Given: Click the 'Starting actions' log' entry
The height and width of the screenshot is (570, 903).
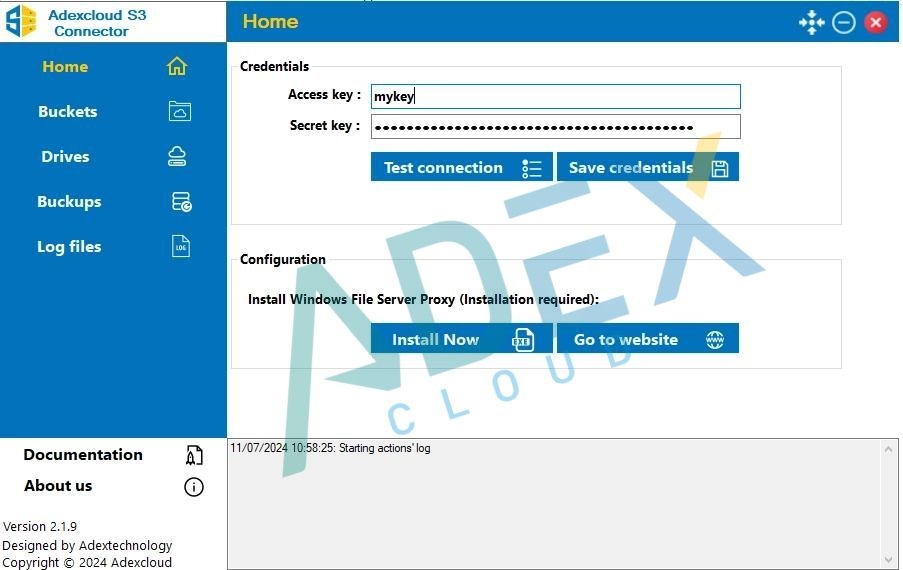Looking at the screenshot, I should coord(330,448).
